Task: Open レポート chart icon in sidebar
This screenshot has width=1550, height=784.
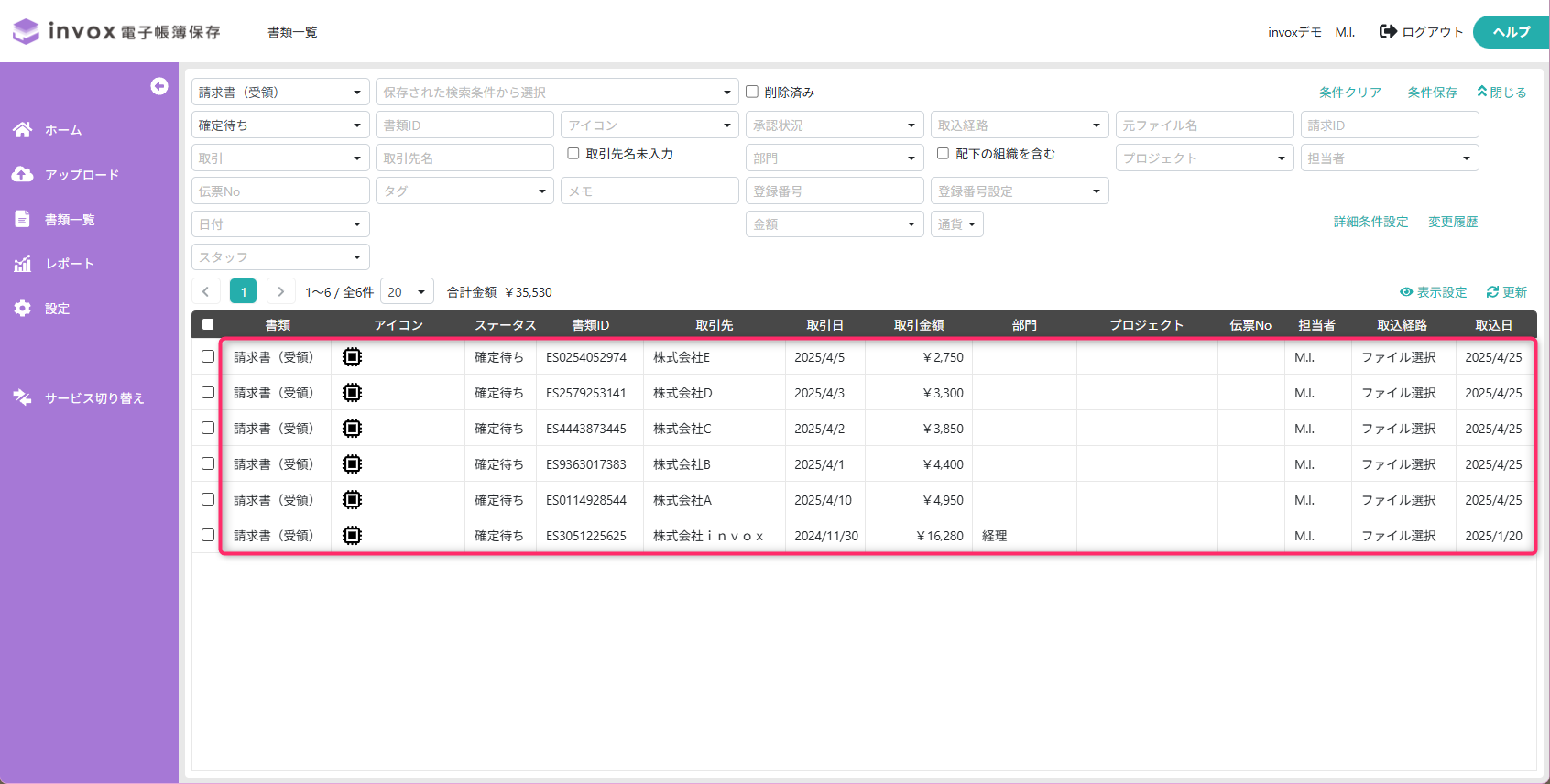Action: 23,264
